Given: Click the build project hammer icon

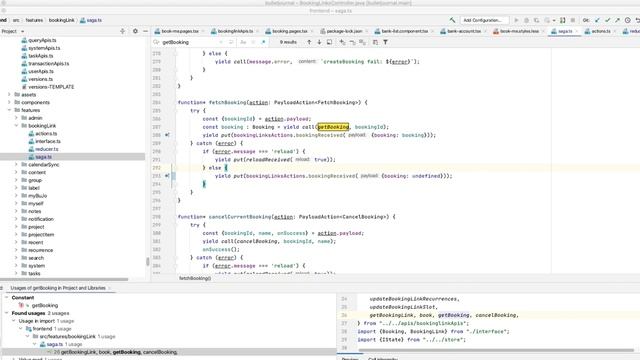Looking at the screenshot, I should coord(452,20).
